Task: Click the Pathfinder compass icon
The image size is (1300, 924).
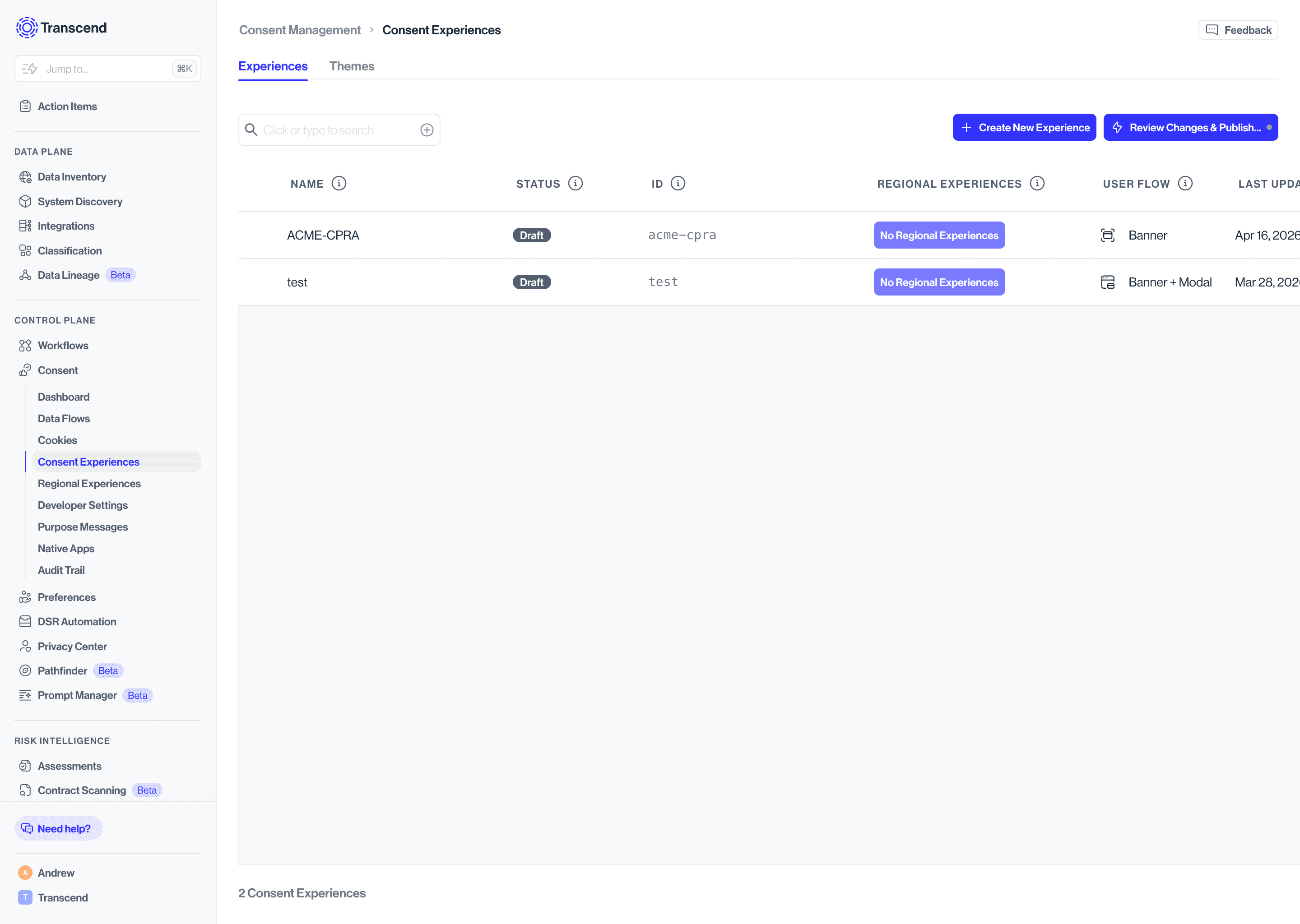Action: tap(25, 671)
